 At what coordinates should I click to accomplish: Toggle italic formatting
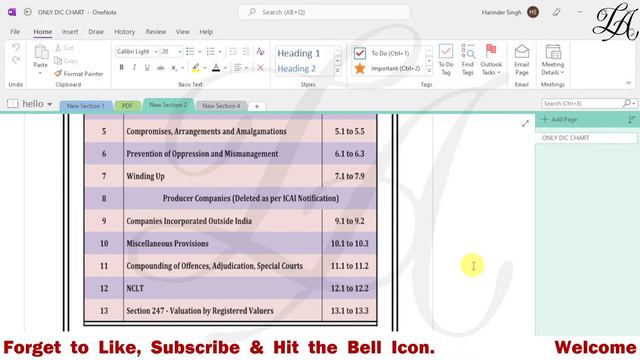click(134, 67)
